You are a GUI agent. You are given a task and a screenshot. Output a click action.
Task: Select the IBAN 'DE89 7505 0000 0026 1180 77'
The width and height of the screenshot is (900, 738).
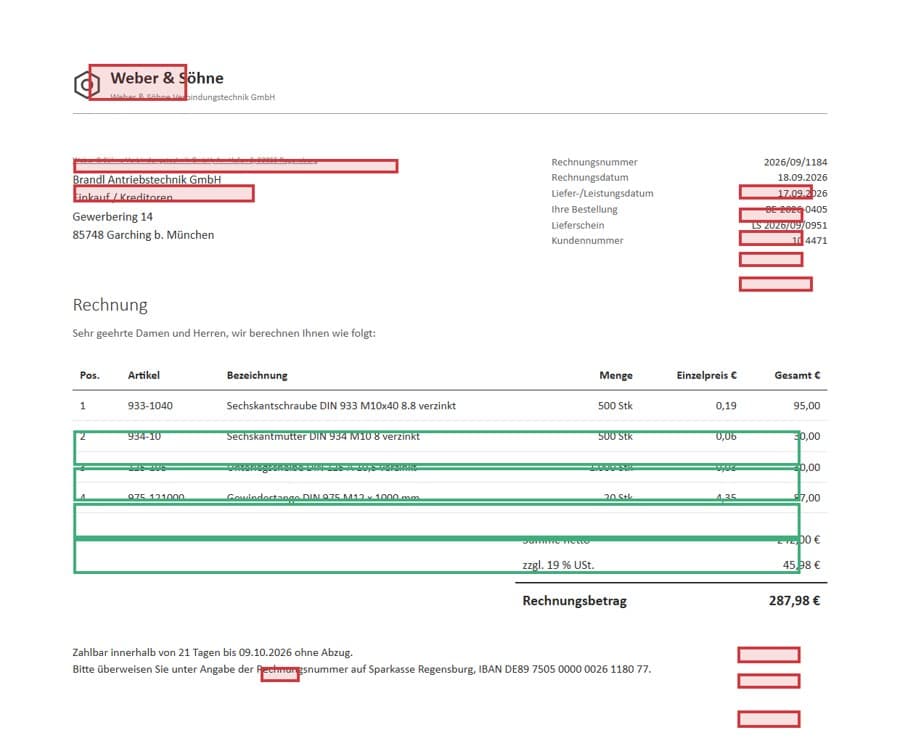click(577, 669)
